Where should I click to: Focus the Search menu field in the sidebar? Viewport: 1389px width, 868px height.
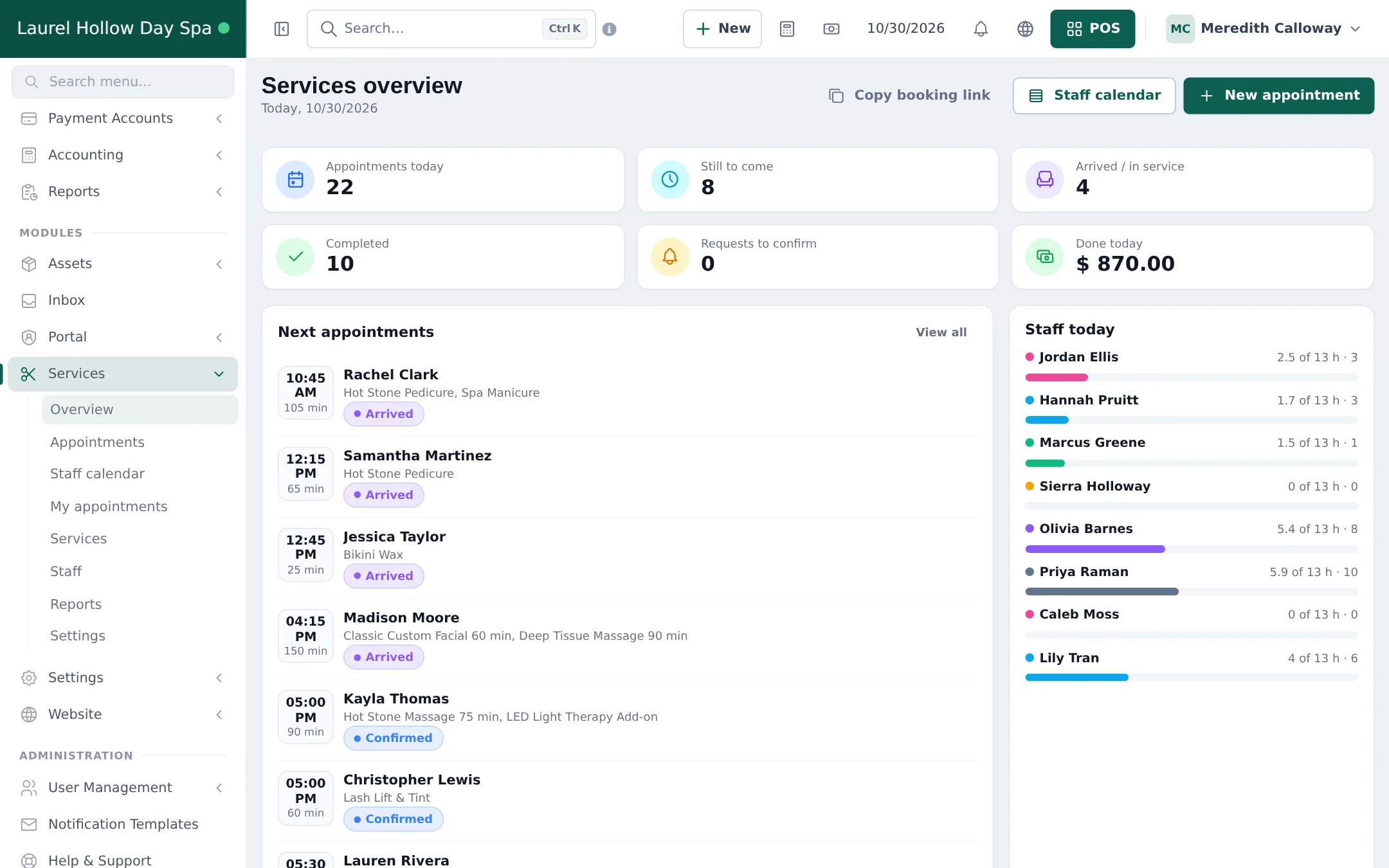123,82
